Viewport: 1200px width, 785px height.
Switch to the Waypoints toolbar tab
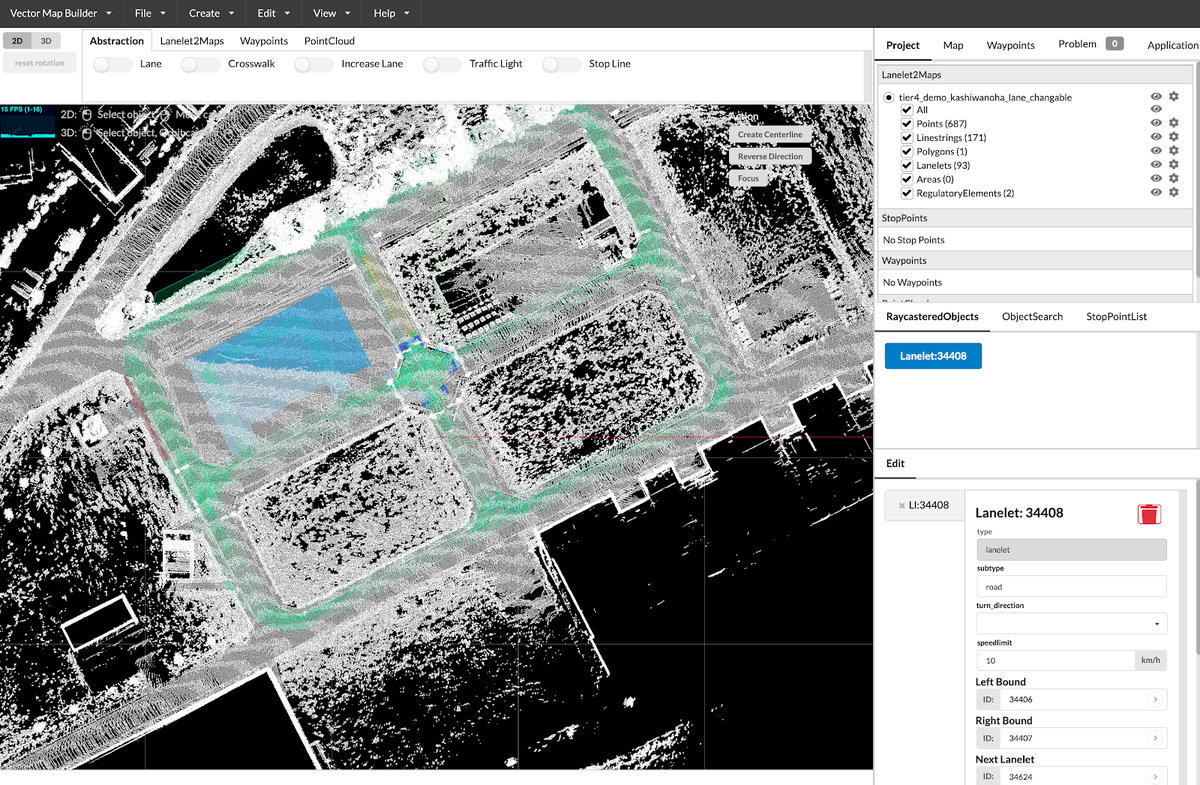click(264, 41)
